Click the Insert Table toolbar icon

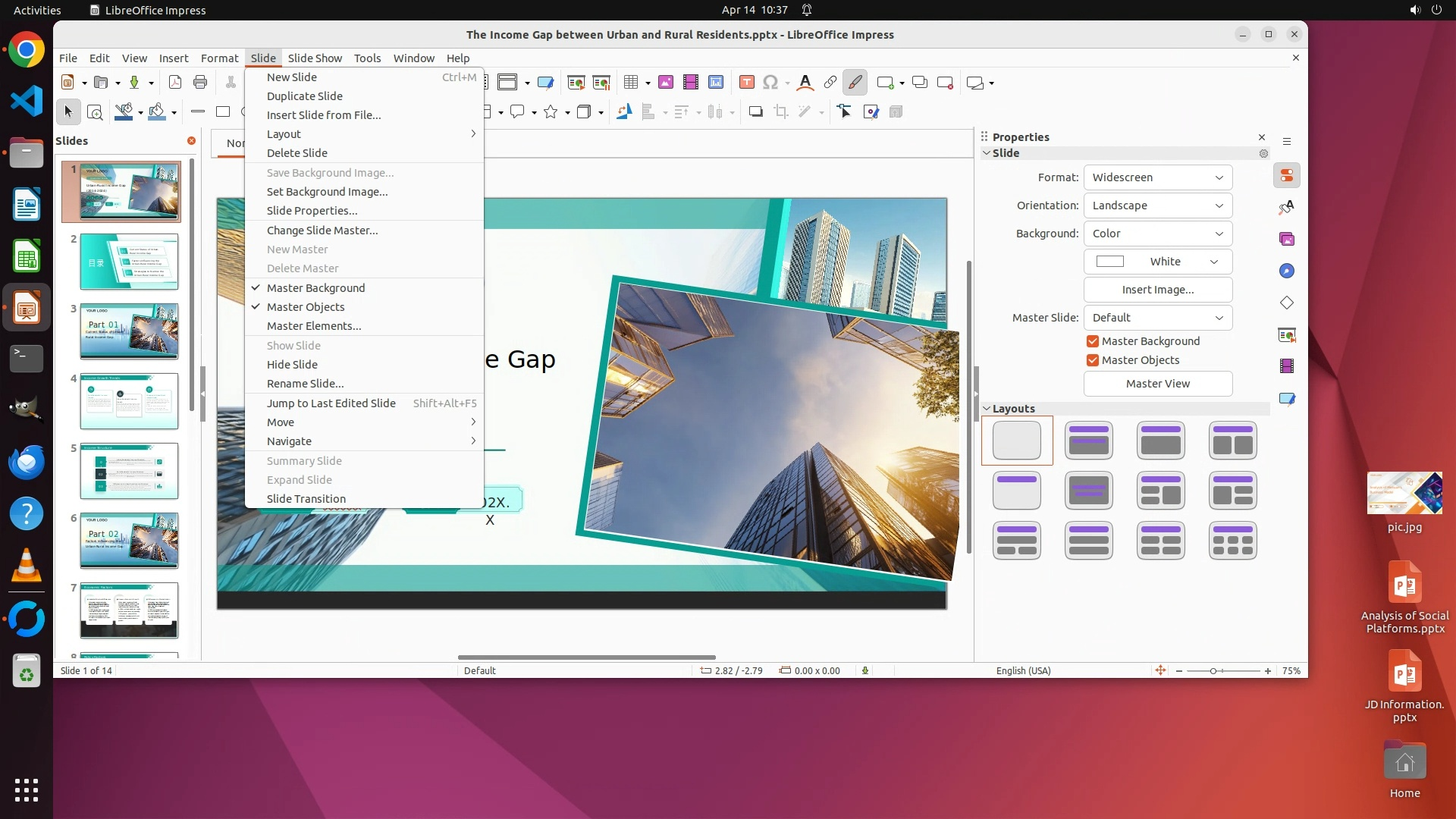630,83
